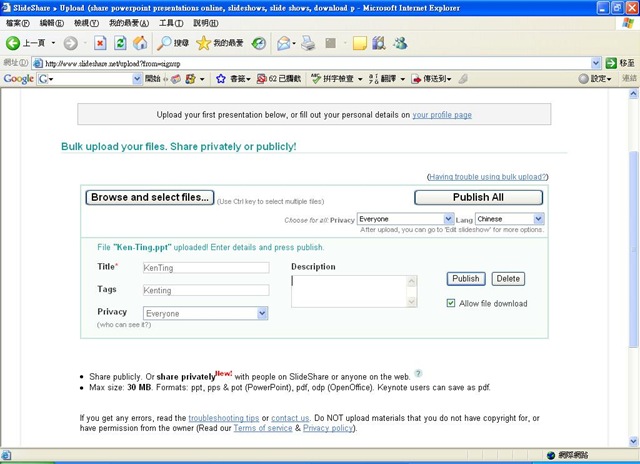The image size is (640, 464).
Task: Click the Description box scroll down arrow
Action: pos(411,302)
